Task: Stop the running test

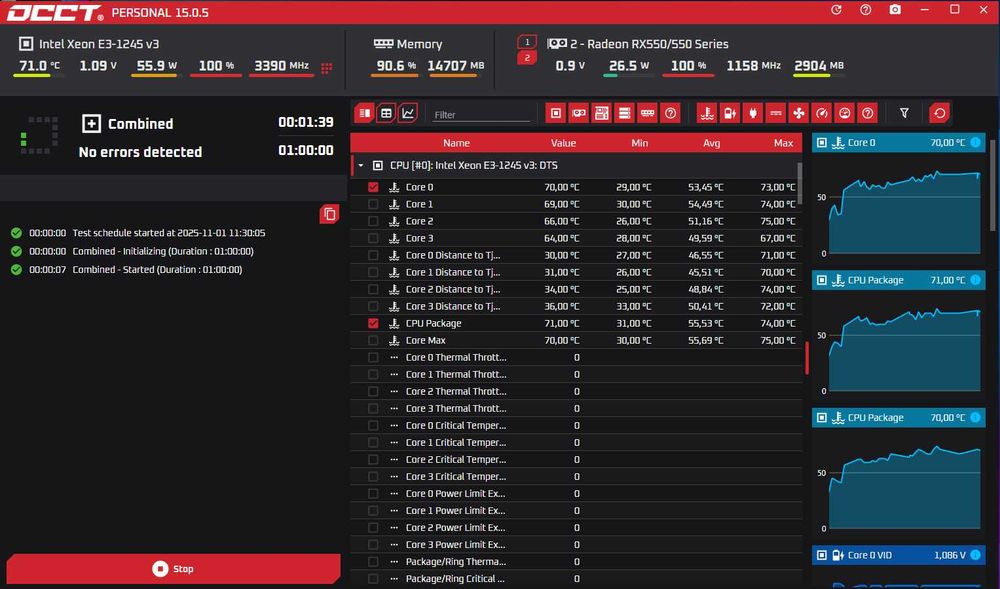Action: coord(173,569)
